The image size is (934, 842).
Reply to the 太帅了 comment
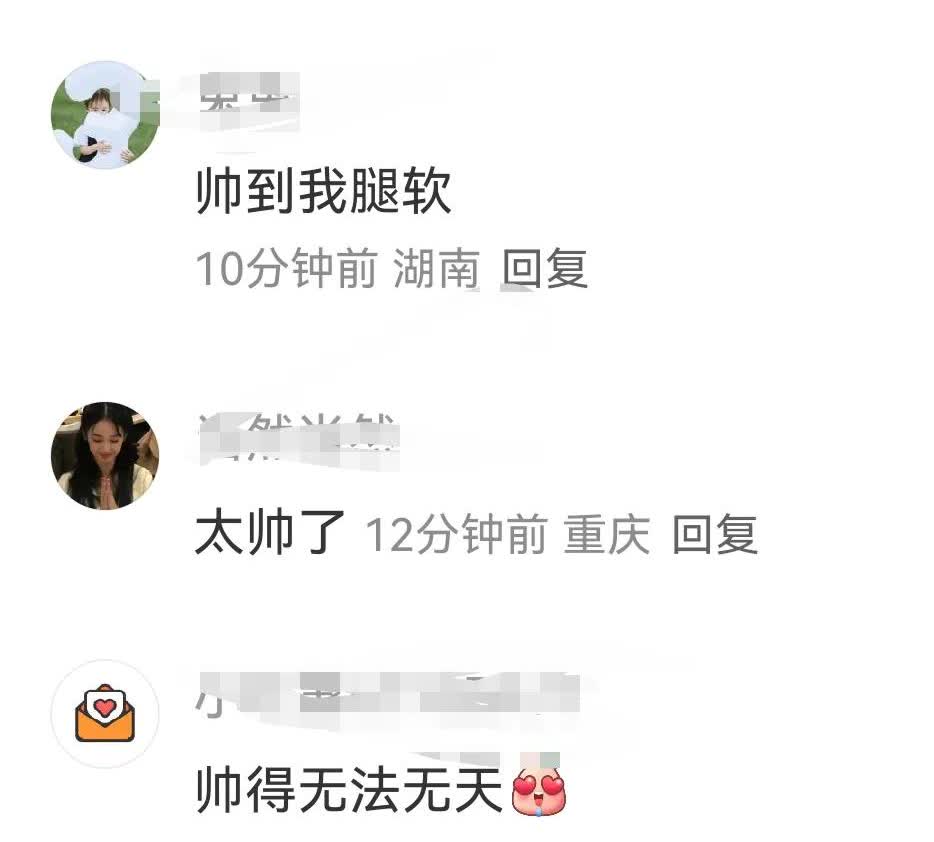(x=715, y=534)
